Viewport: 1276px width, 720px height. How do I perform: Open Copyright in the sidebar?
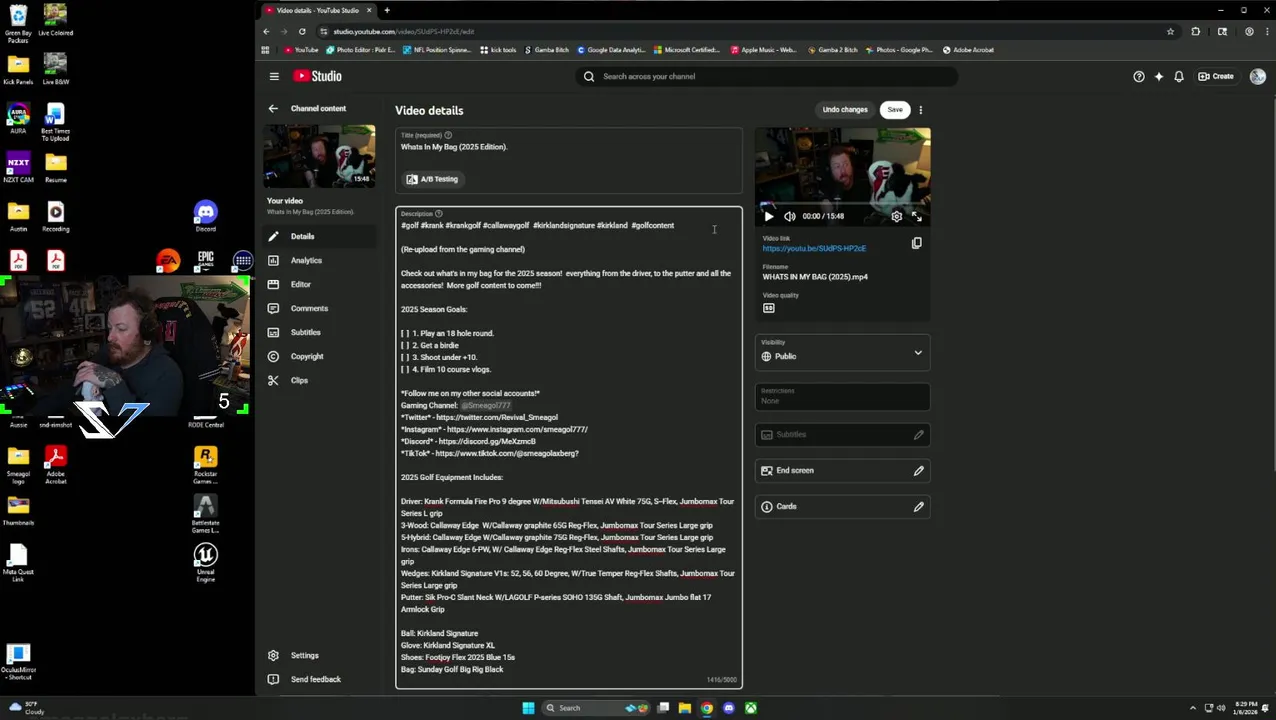click(320, 356)
